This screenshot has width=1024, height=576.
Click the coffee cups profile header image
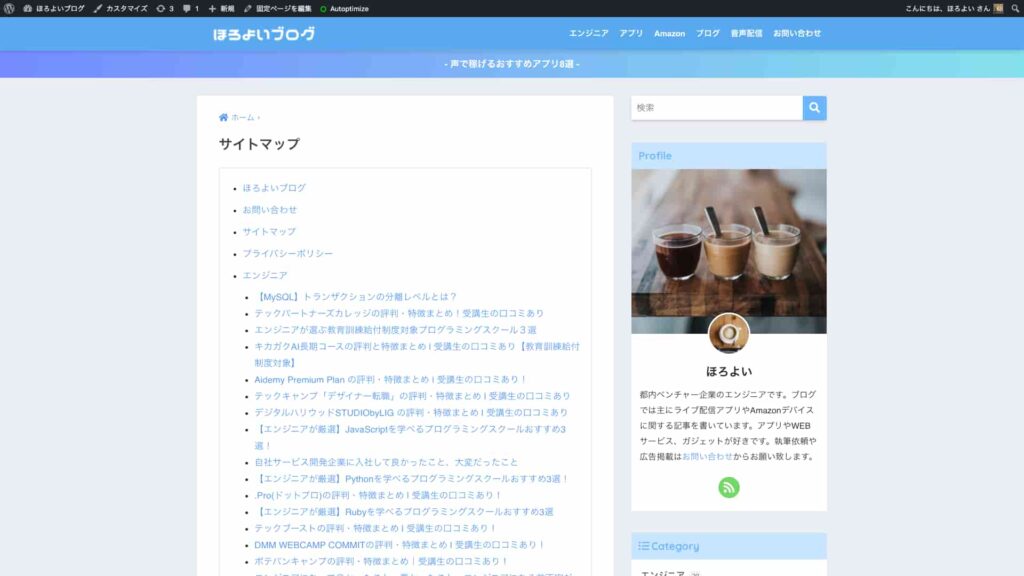point(729,251)
